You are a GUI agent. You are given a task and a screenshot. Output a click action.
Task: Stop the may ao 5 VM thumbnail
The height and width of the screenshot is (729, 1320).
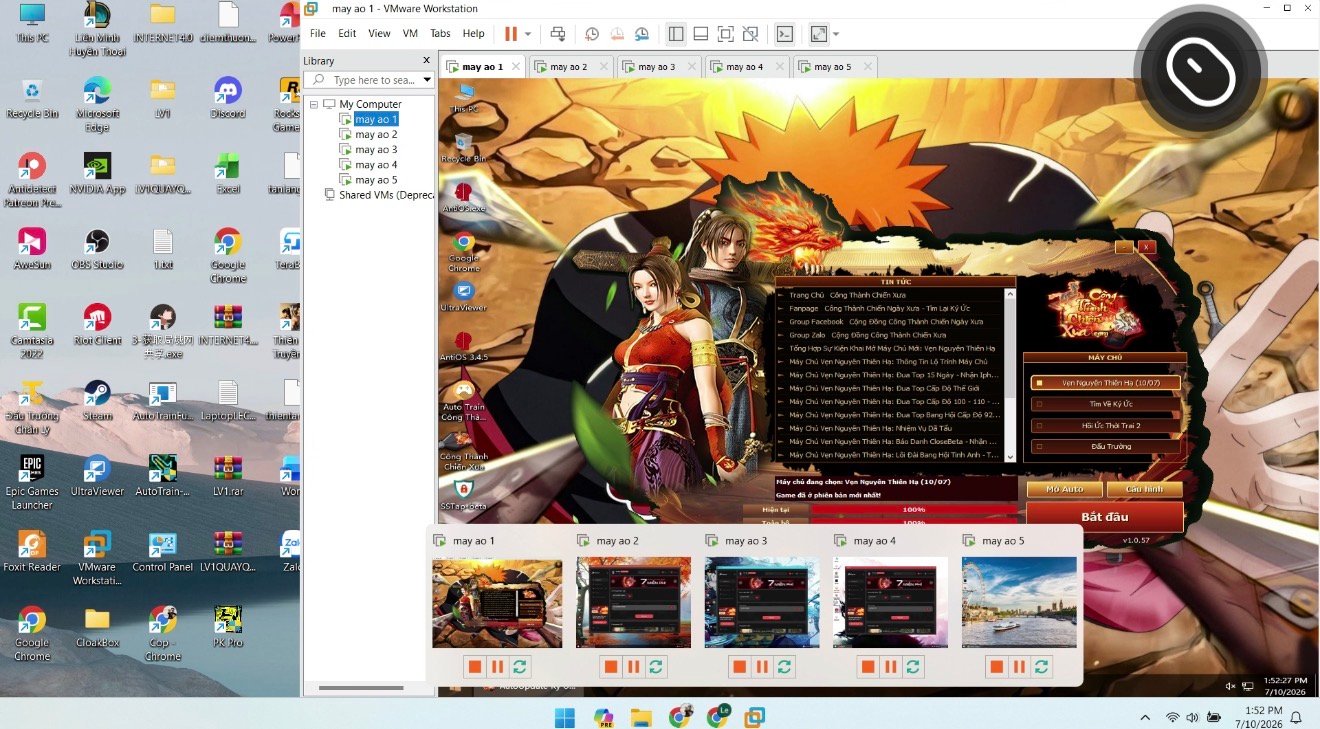[x=995, y=666]
